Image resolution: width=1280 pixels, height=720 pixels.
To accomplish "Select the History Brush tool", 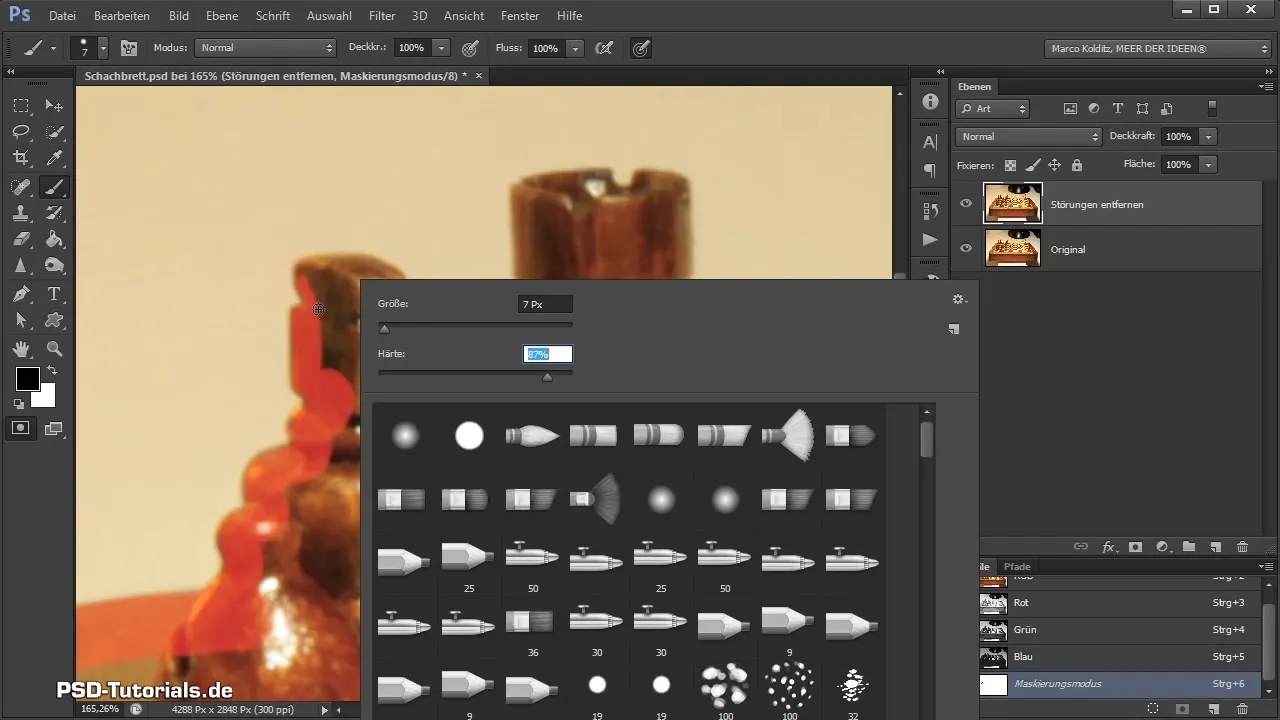I will (x=55, y=213).
